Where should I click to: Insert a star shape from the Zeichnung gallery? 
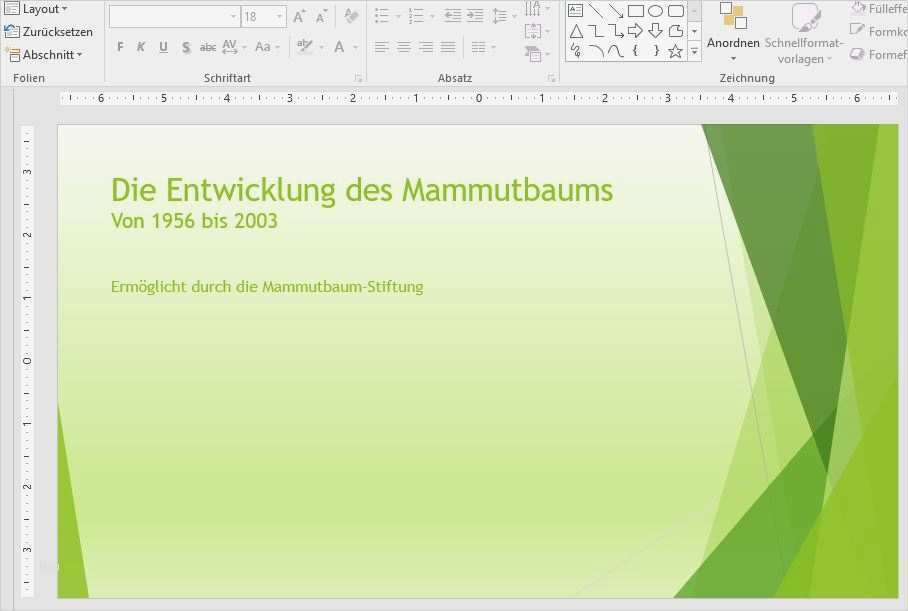coord(676,51)
